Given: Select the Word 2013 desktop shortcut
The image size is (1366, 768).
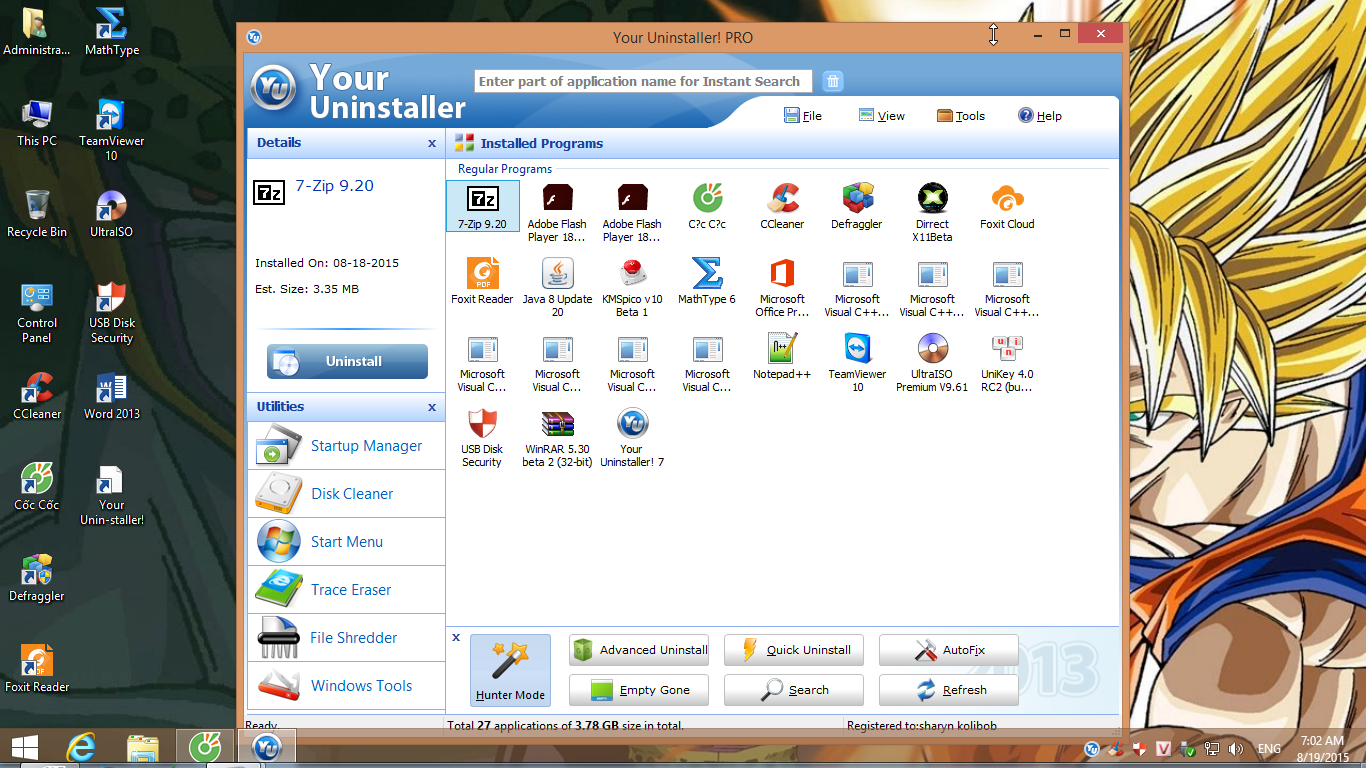Looking at the screenshot, I should (112, 395).
